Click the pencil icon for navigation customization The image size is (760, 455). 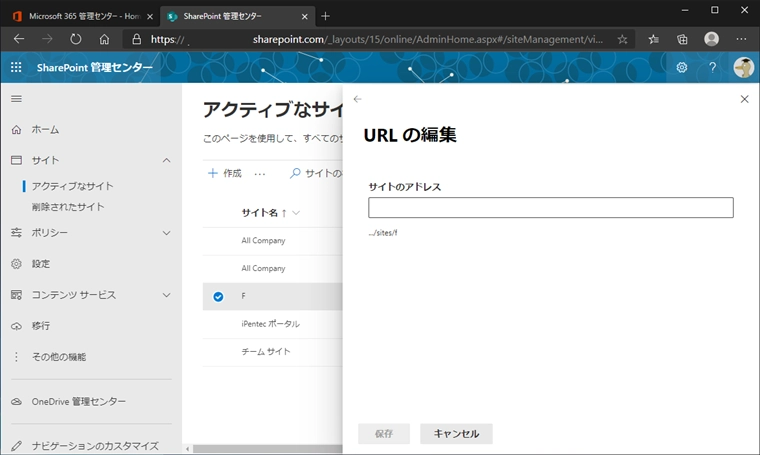(x=16, y=446)
